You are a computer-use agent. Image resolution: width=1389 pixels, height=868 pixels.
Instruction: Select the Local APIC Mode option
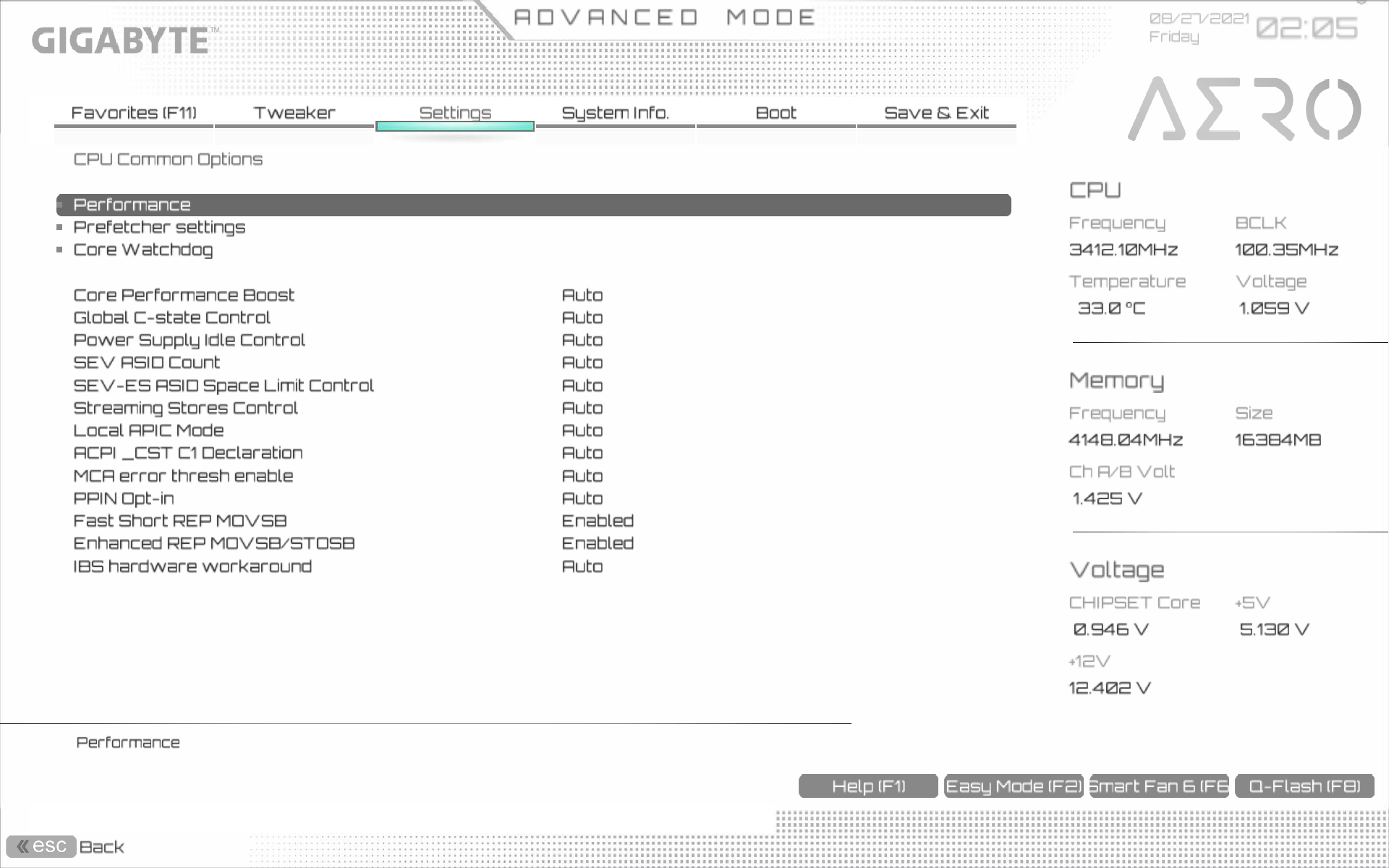click(x=148, y=430)
